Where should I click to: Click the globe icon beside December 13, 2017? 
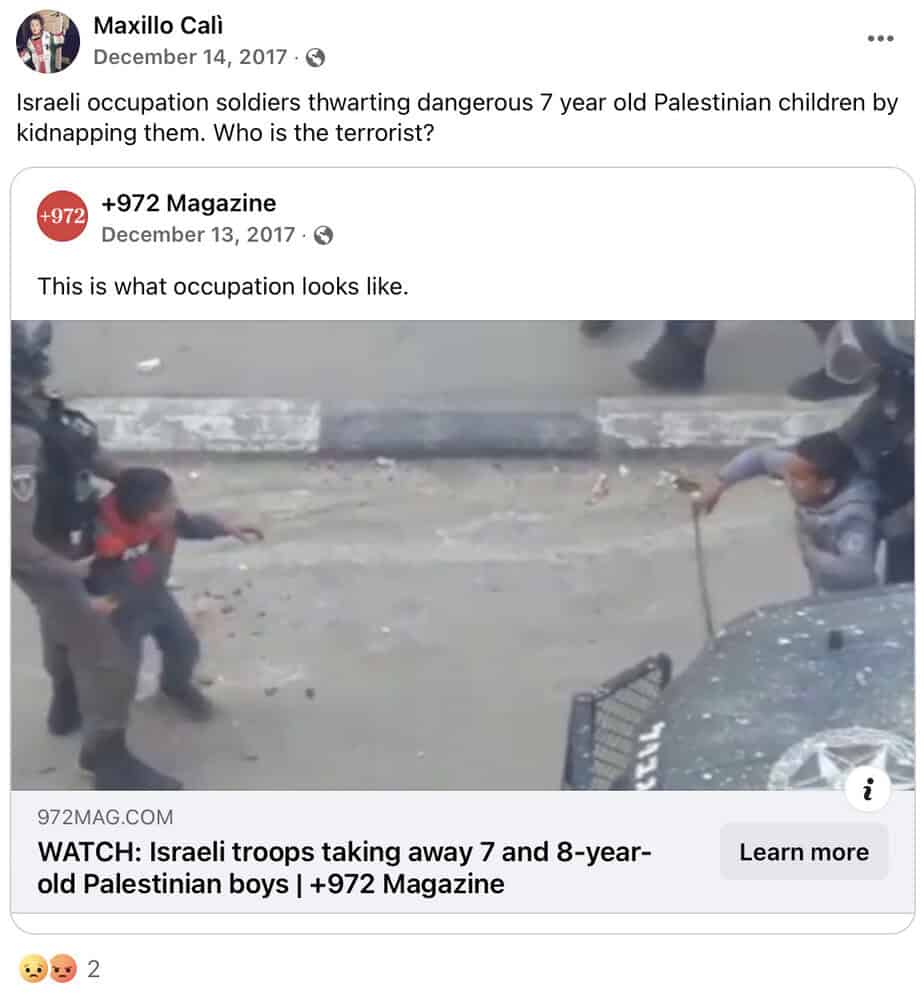pyautogui.click(x=323, y=235)
